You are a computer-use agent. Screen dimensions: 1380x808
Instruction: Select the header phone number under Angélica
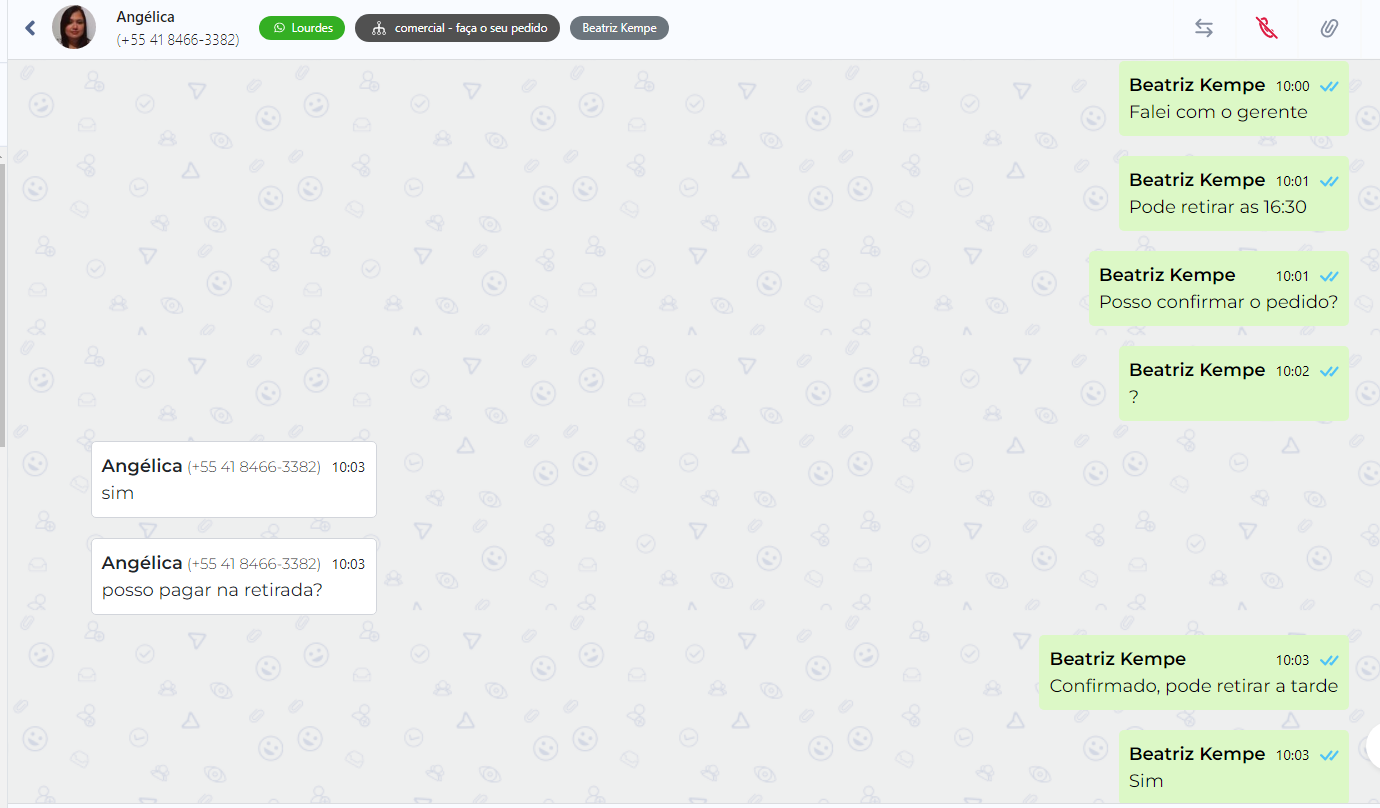coord(178,40)
